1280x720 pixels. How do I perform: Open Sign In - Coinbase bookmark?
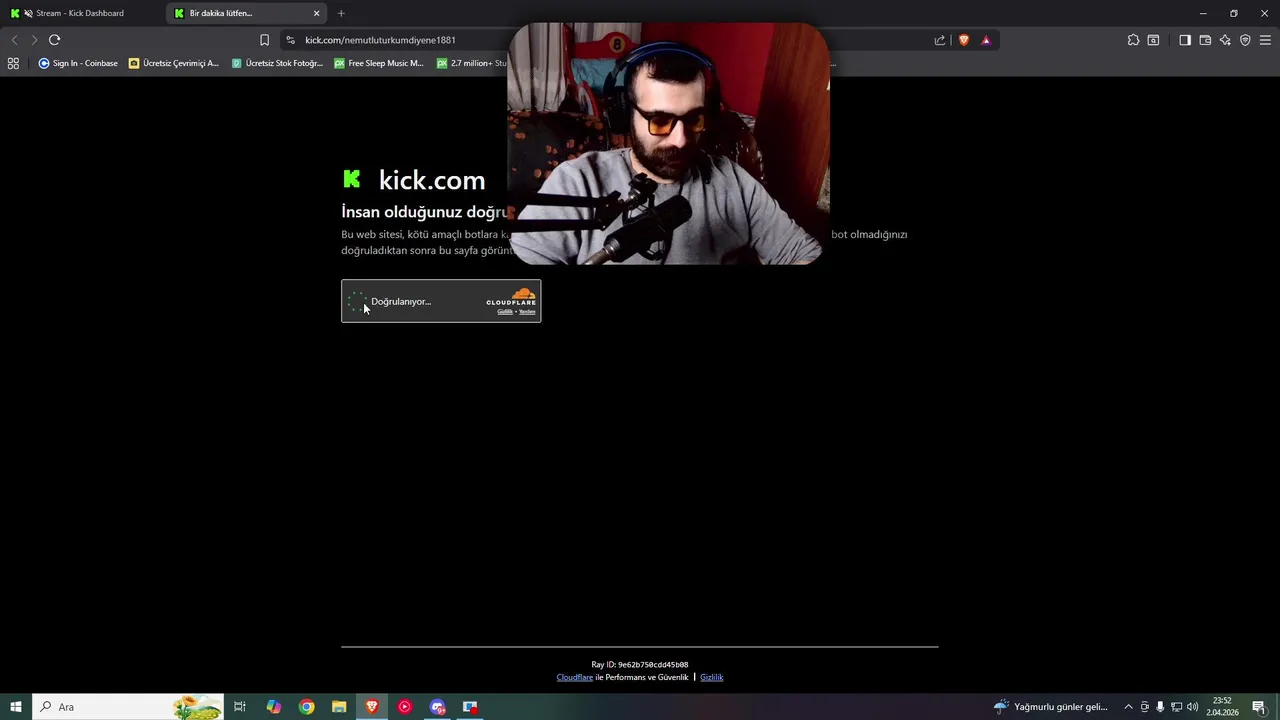click(78, 63)
